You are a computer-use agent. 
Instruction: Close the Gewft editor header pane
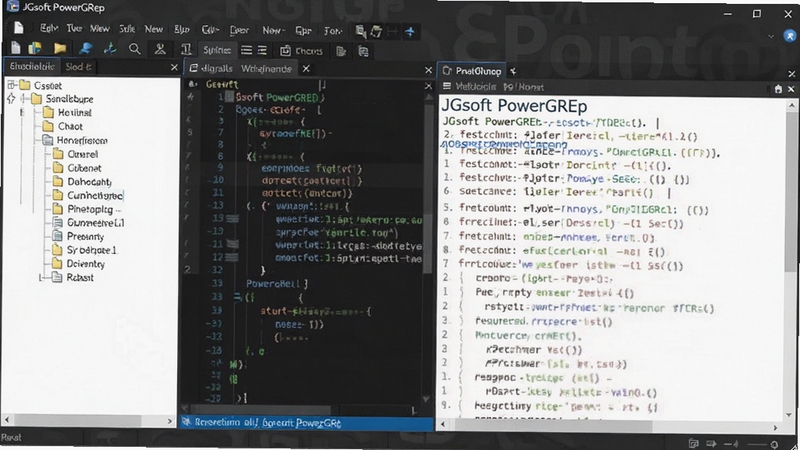[428, 86]
